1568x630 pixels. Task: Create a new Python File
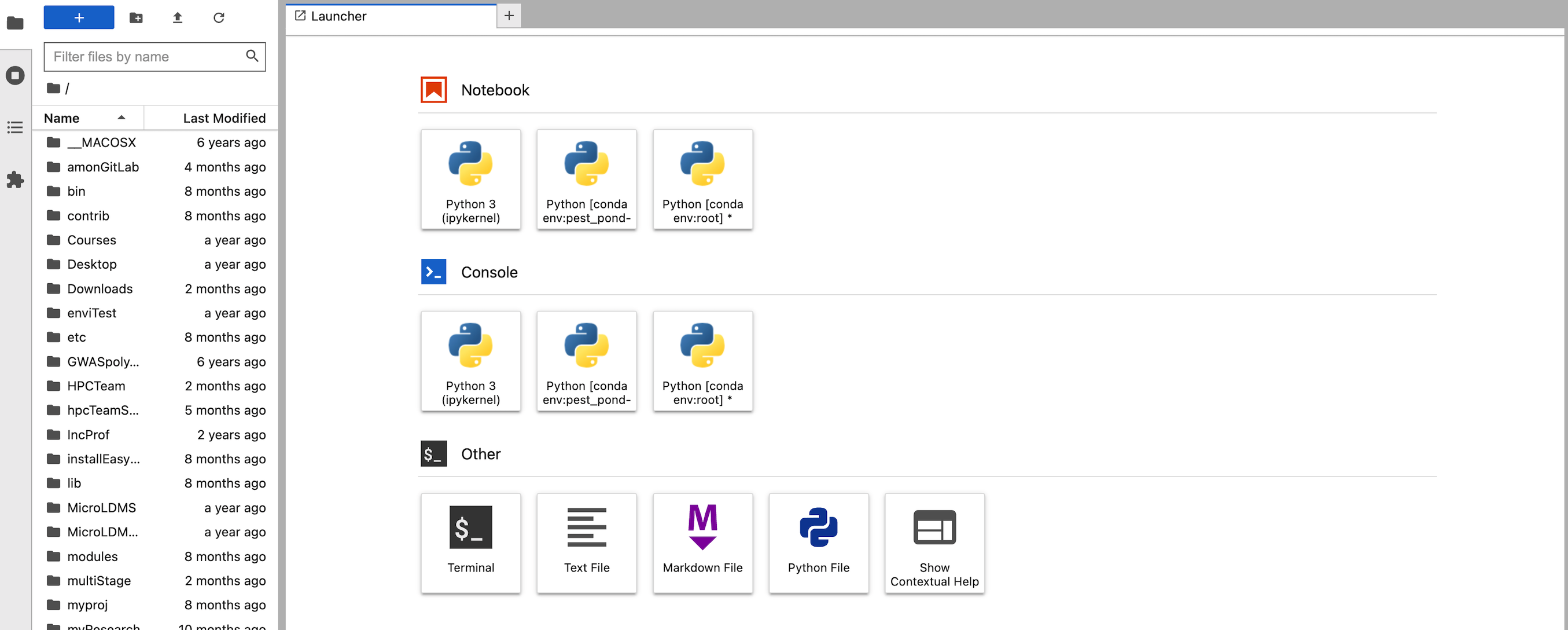coord(819,544)
